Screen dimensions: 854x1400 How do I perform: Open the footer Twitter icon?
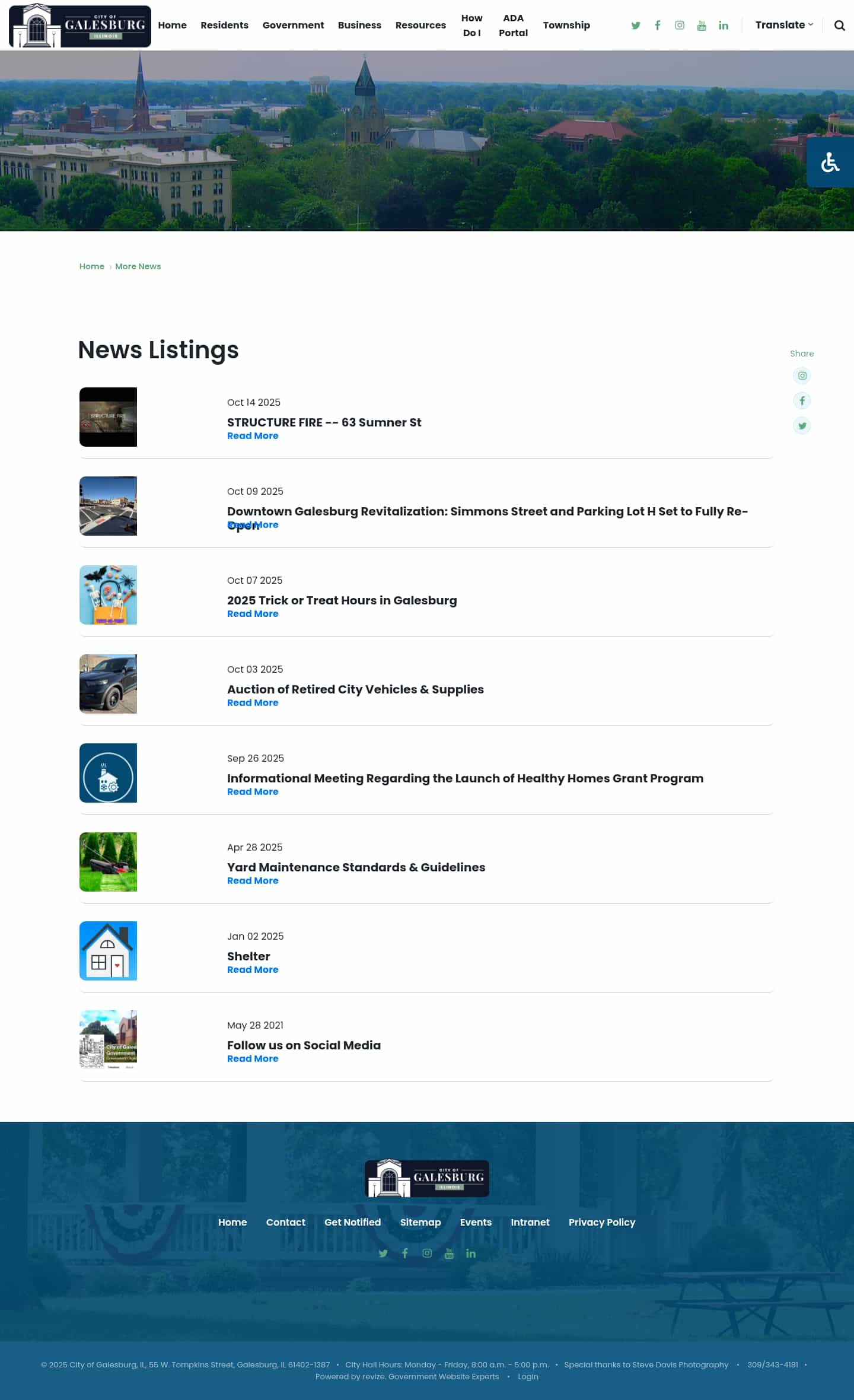point(383,1253)
